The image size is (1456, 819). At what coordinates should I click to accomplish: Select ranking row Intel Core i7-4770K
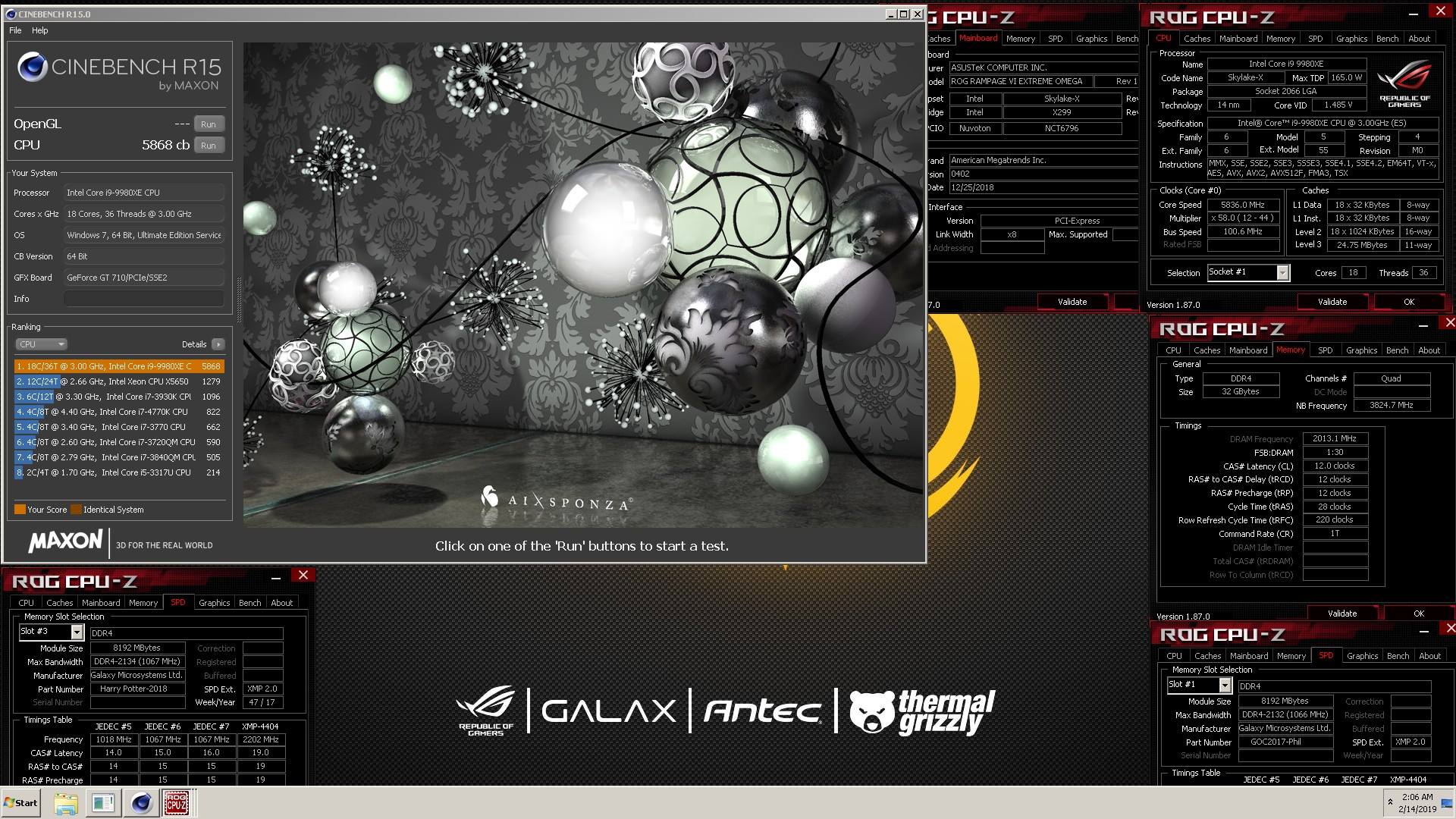[x=119, y=412]
